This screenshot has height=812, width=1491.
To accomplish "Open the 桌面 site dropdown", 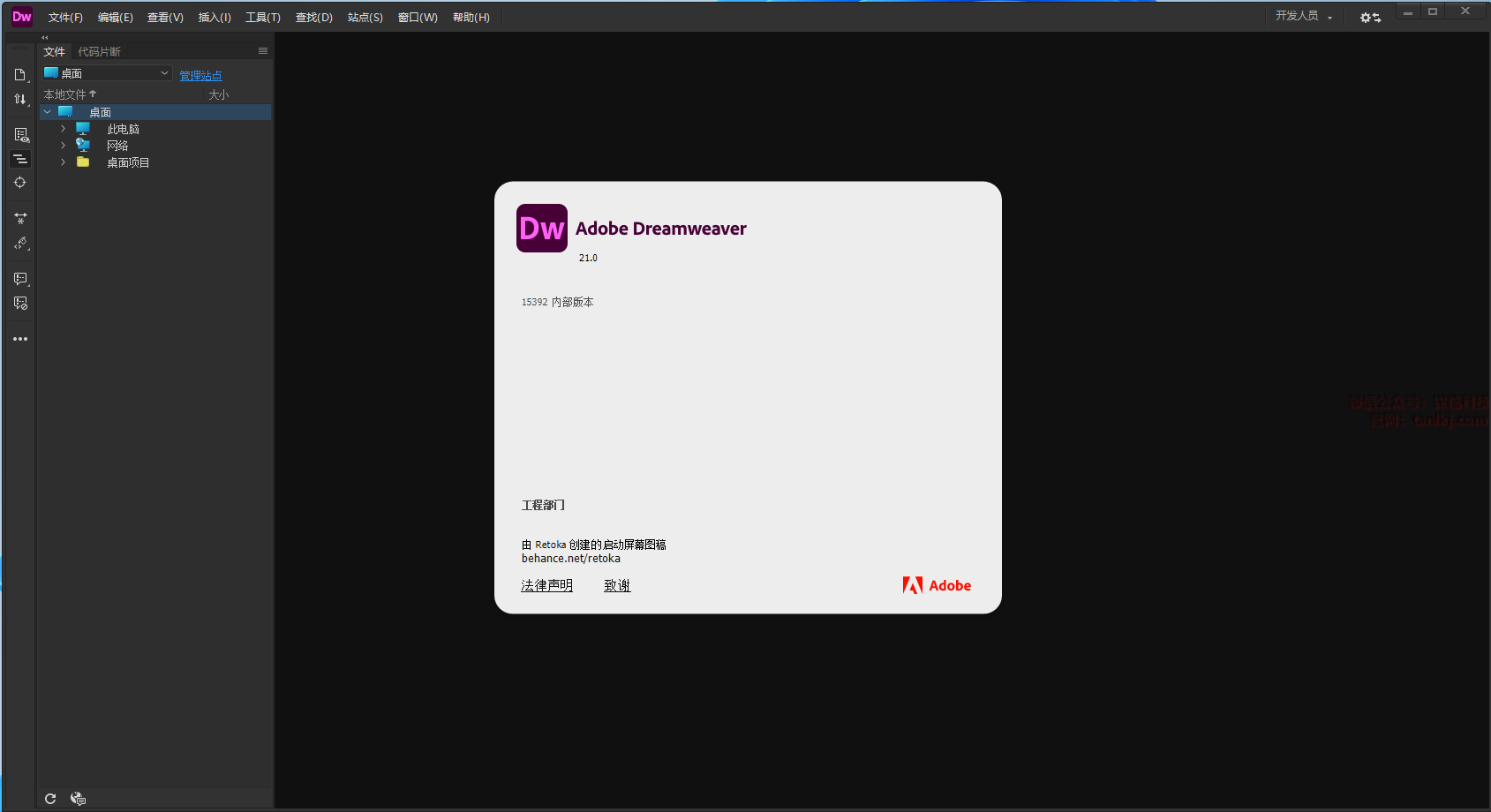I will click(107, 73).
